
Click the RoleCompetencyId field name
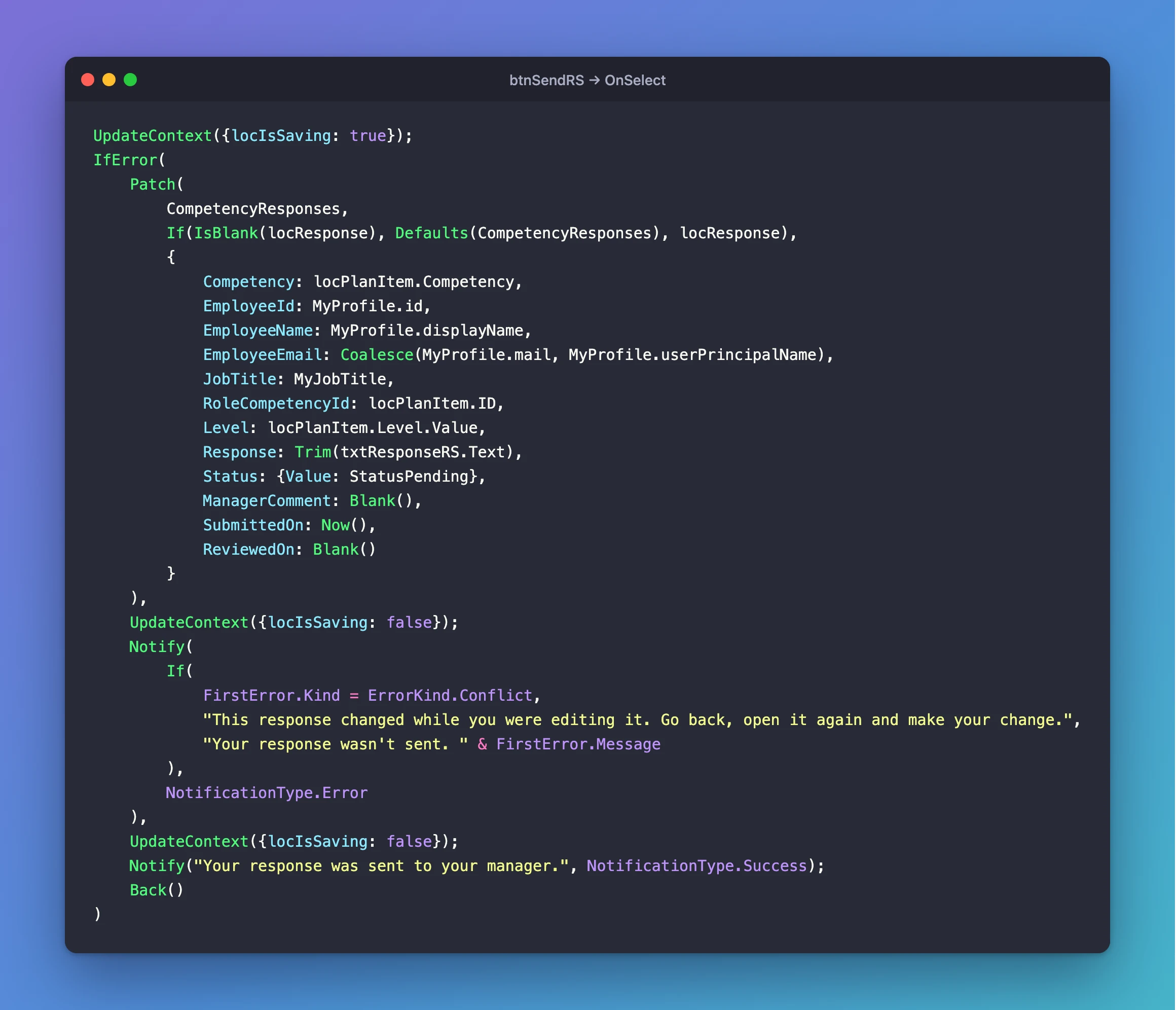[x=276, y=404]
